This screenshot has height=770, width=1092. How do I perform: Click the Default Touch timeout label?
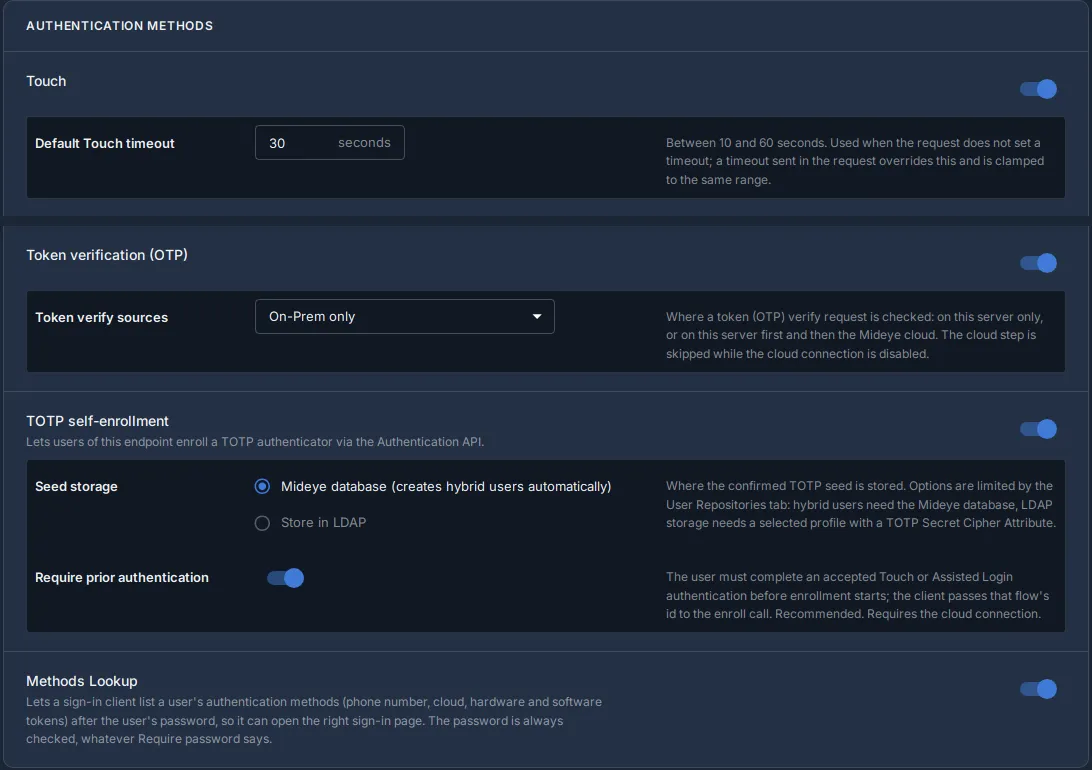coord(104,143)
